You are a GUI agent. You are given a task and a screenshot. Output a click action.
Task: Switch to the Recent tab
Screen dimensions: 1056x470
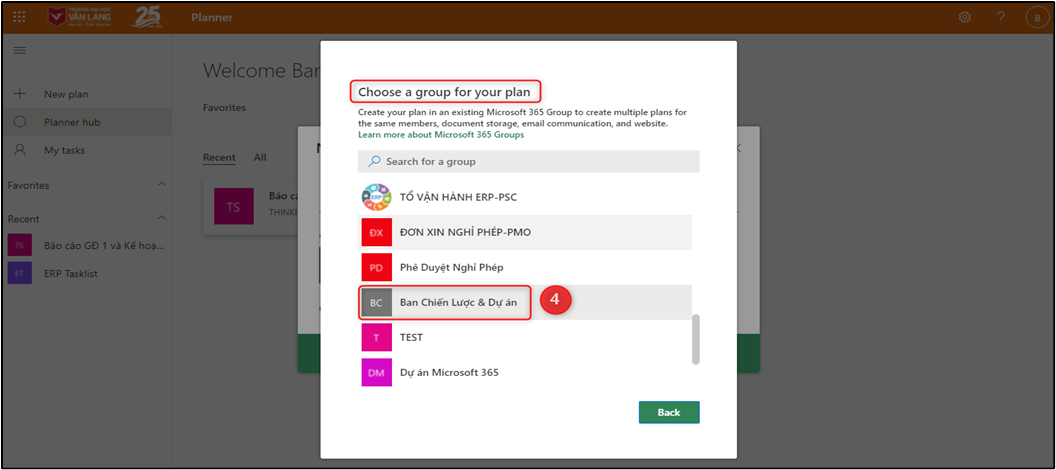click(219, 158)
